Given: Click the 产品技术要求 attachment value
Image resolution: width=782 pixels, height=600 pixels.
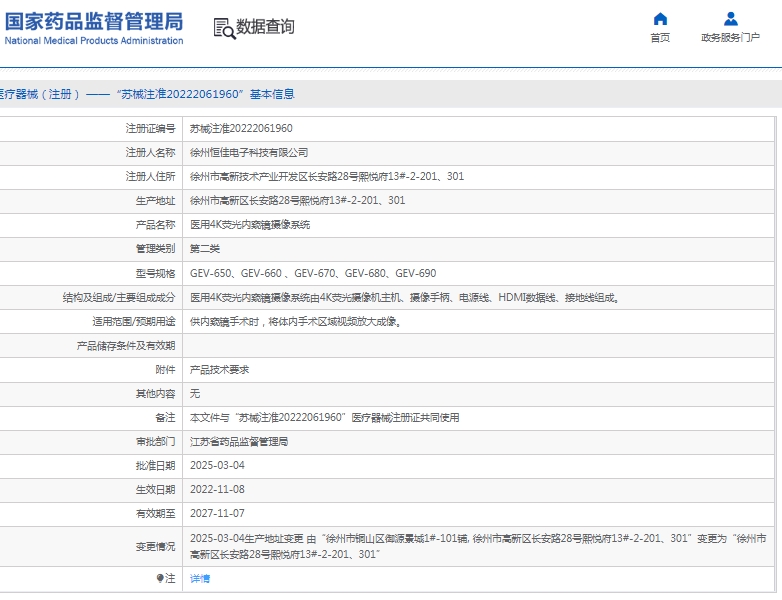Looking at the screenshot, I should [x=219, y=370].
